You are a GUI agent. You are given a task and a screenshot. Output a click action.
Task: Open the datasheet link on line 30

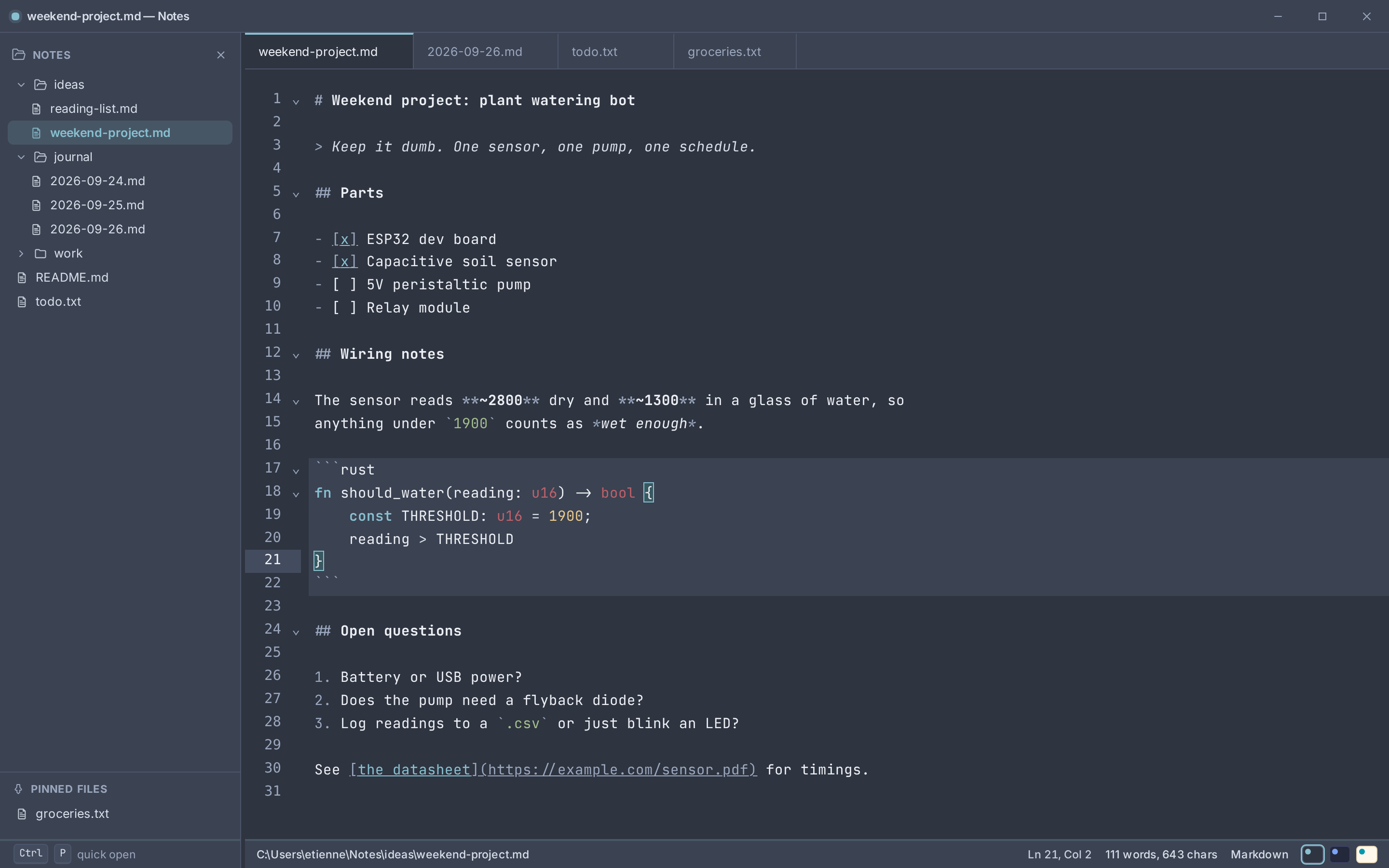[x=553, y=770]
